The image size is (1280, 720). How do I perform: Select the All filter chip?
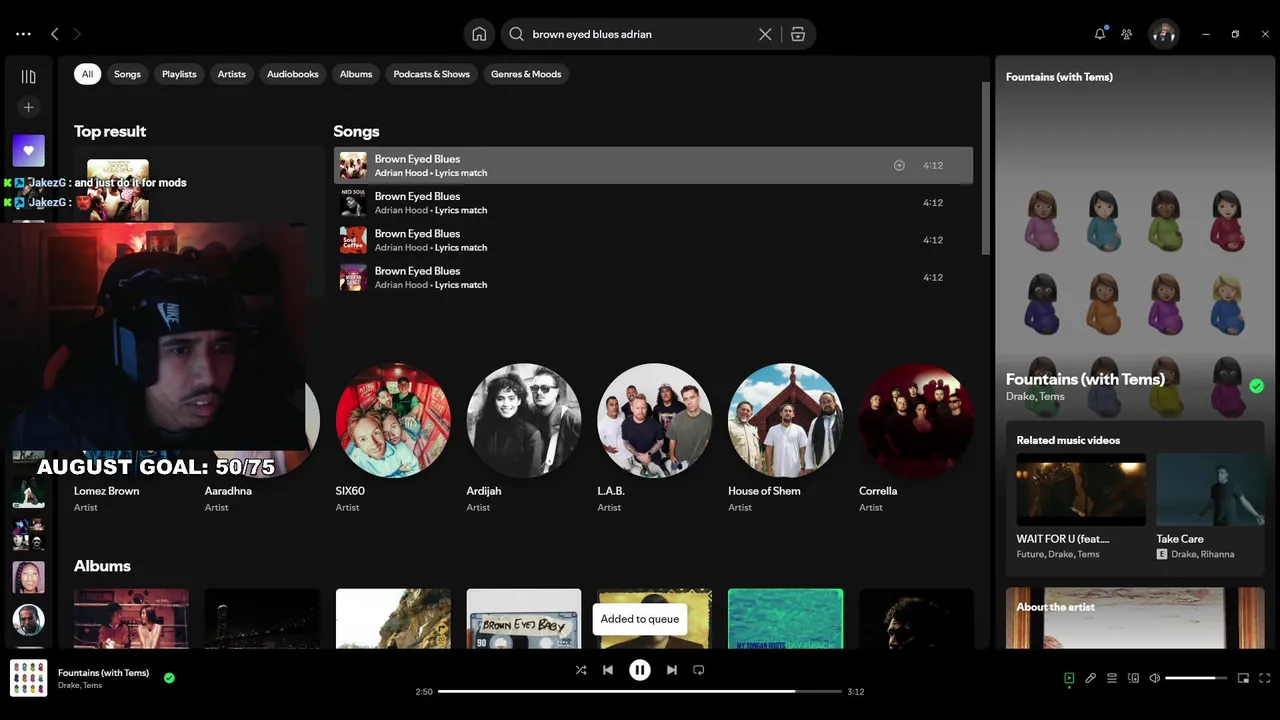(87, 74)
